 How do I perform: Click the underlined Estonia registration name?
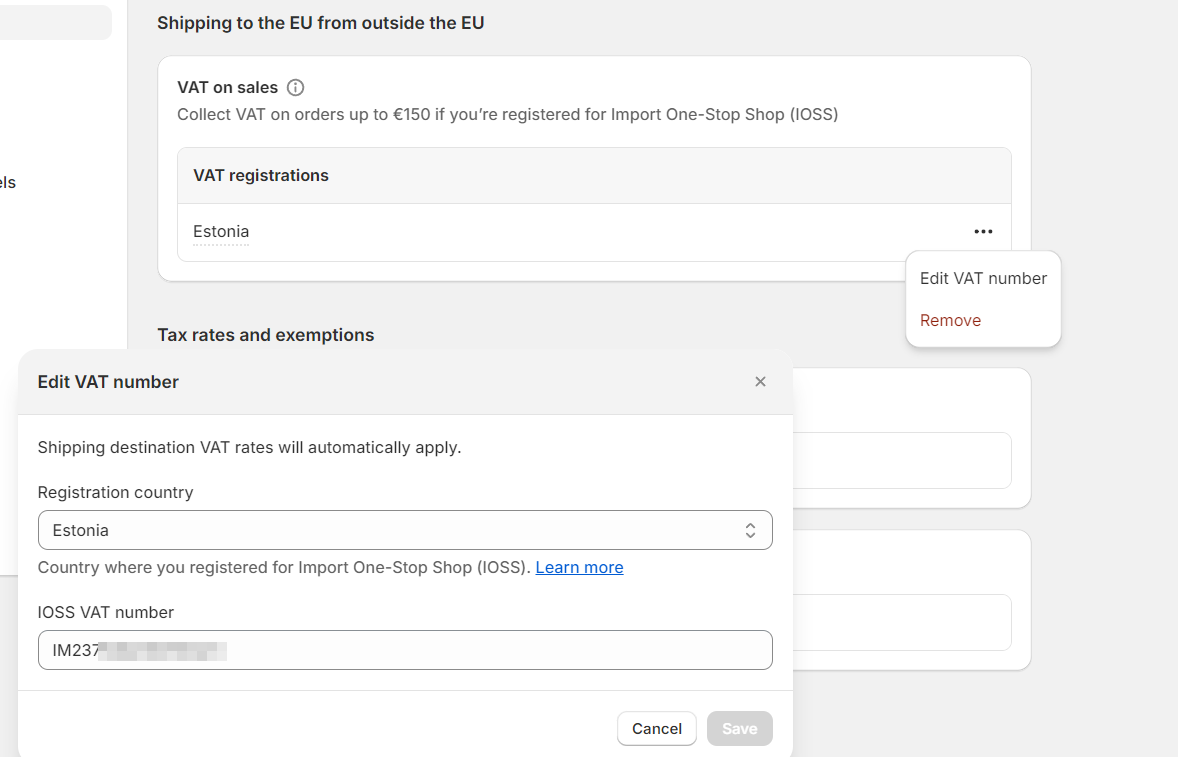pyautogui.click(x=221, y=232)
